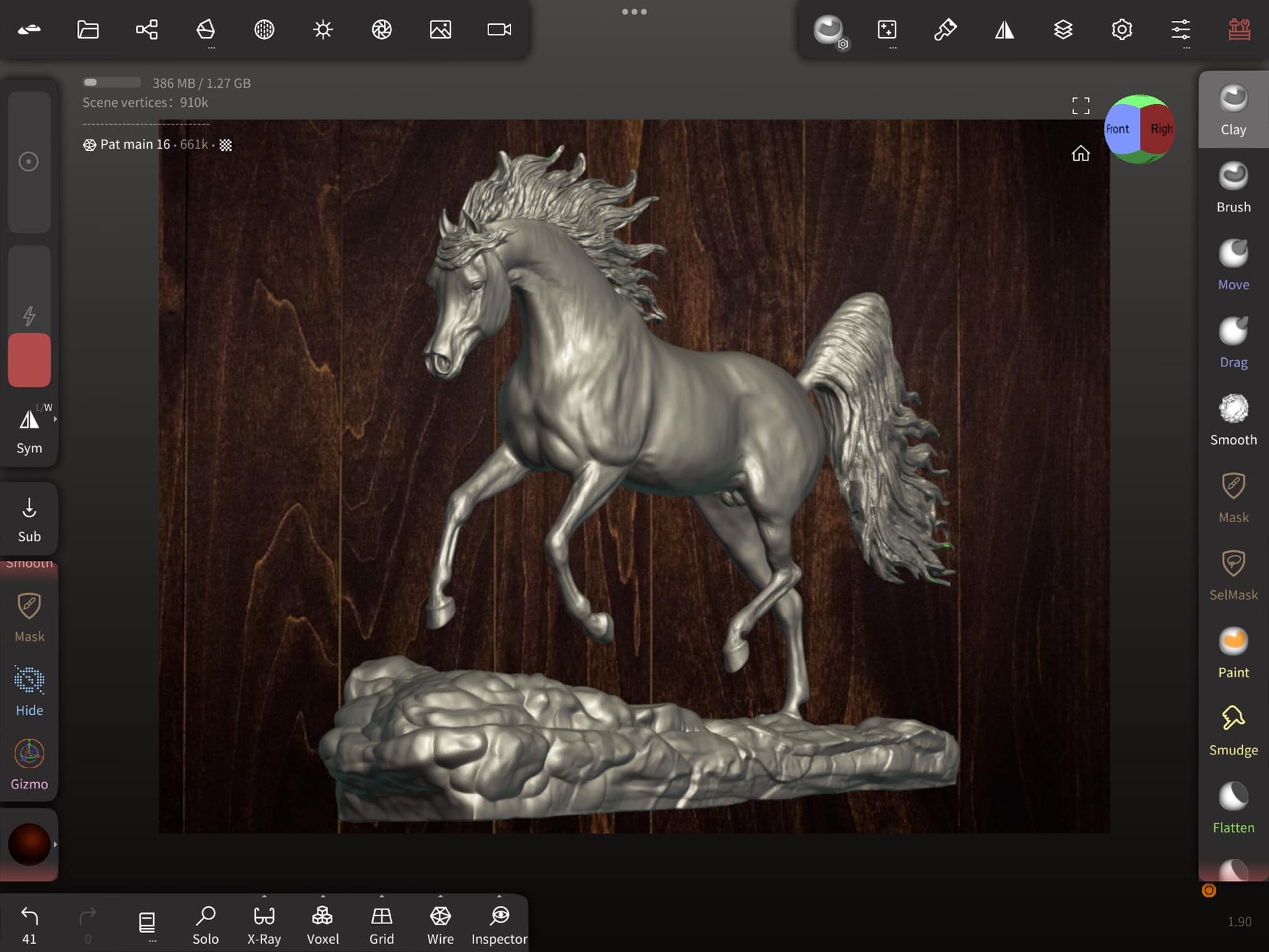The image size is (1269, 952).
Task: Toggle Wire wireframe display
Action: click(x=440, y=924)
